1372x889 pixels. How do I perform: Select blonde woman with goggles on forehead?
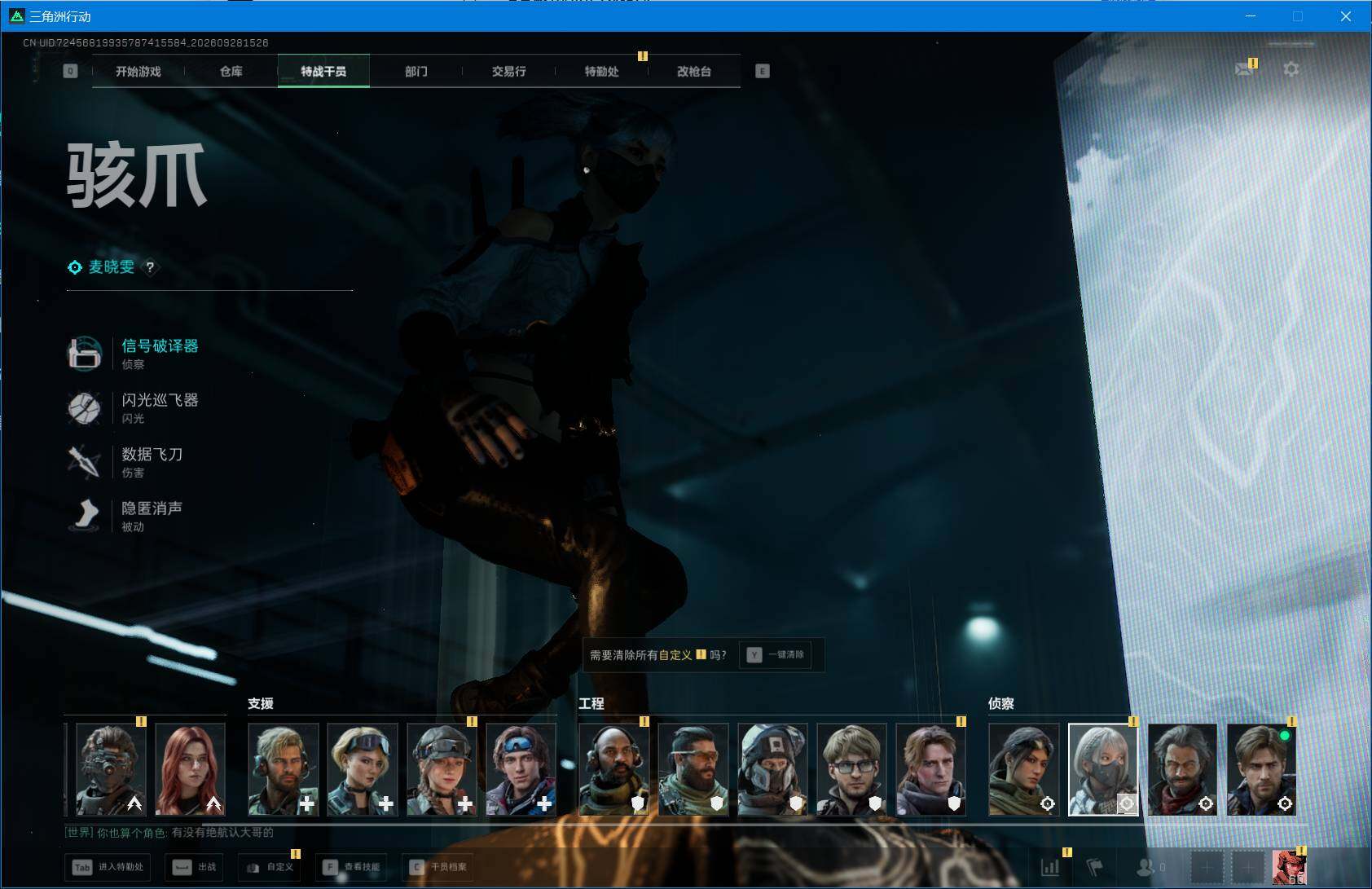pos(363,769)
